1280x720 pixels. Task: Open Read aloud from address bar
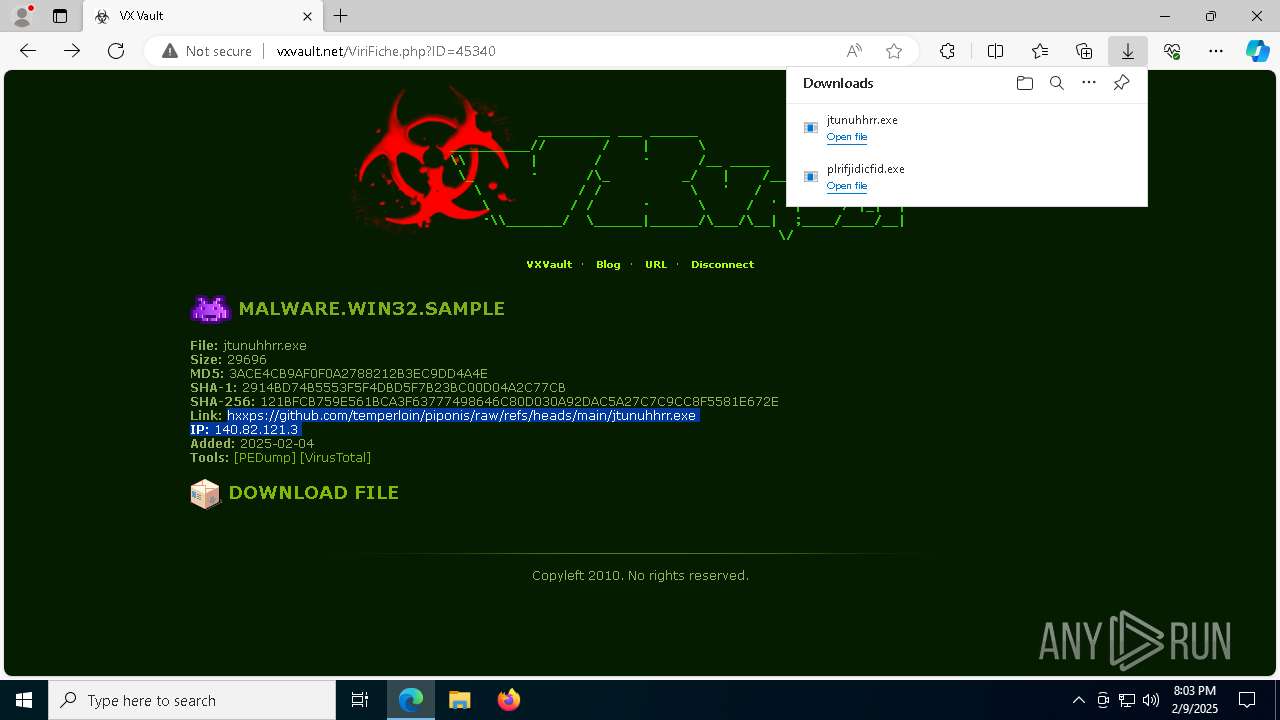tap(854, 51)
